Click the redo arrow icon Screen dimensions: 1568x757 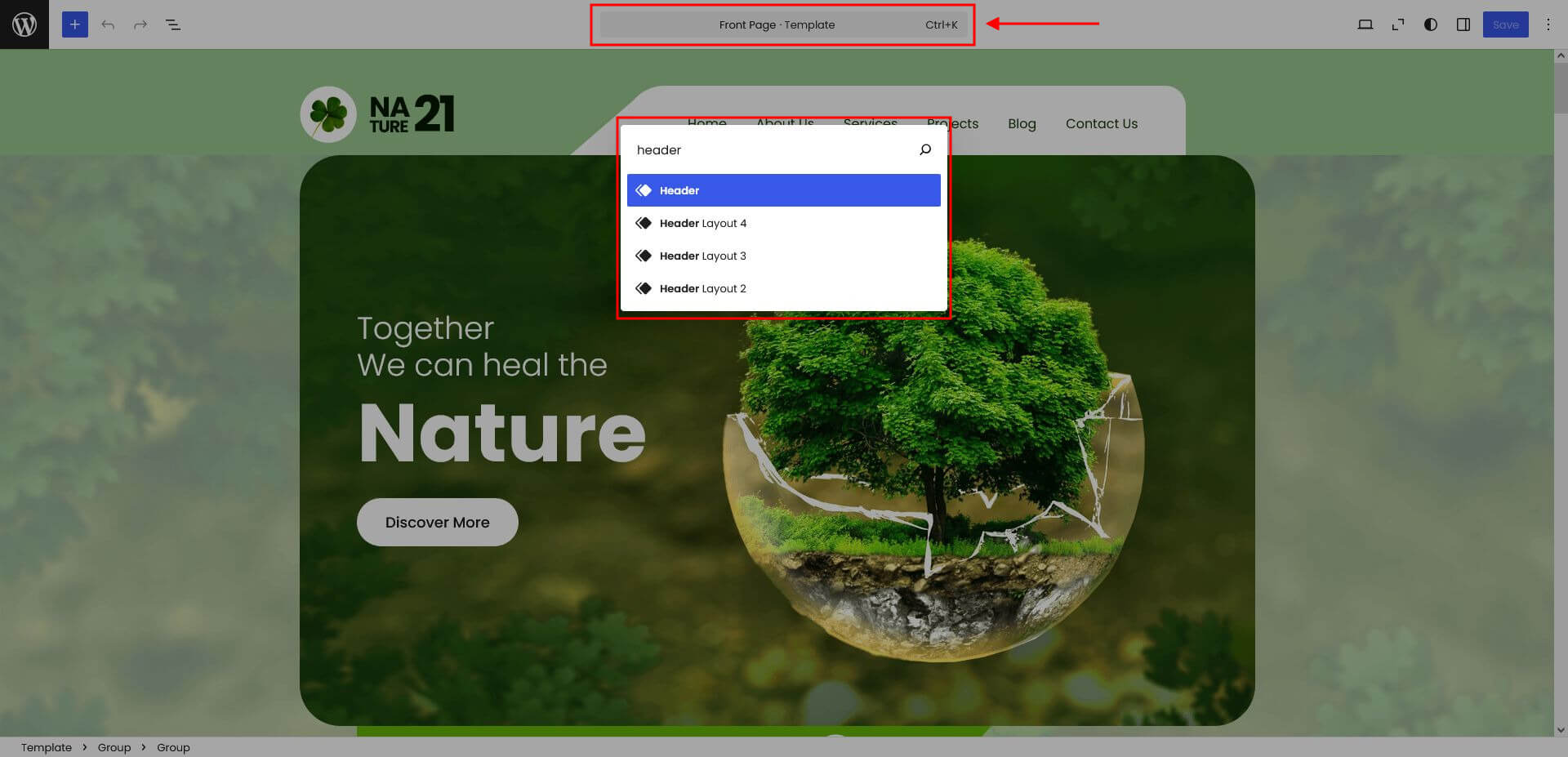140,24
